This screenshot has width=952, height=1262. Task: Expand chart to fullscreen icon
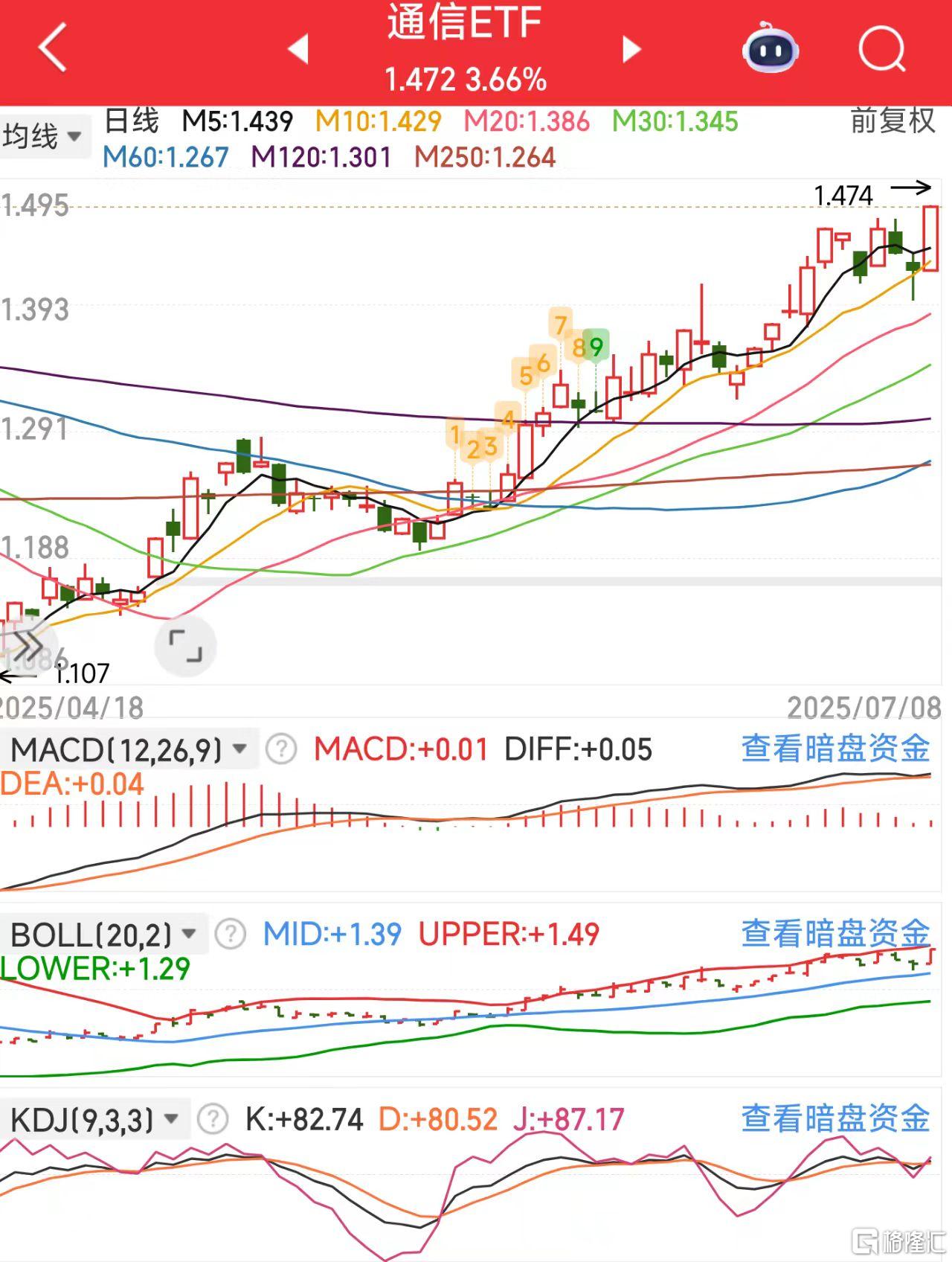coord(185,645)
